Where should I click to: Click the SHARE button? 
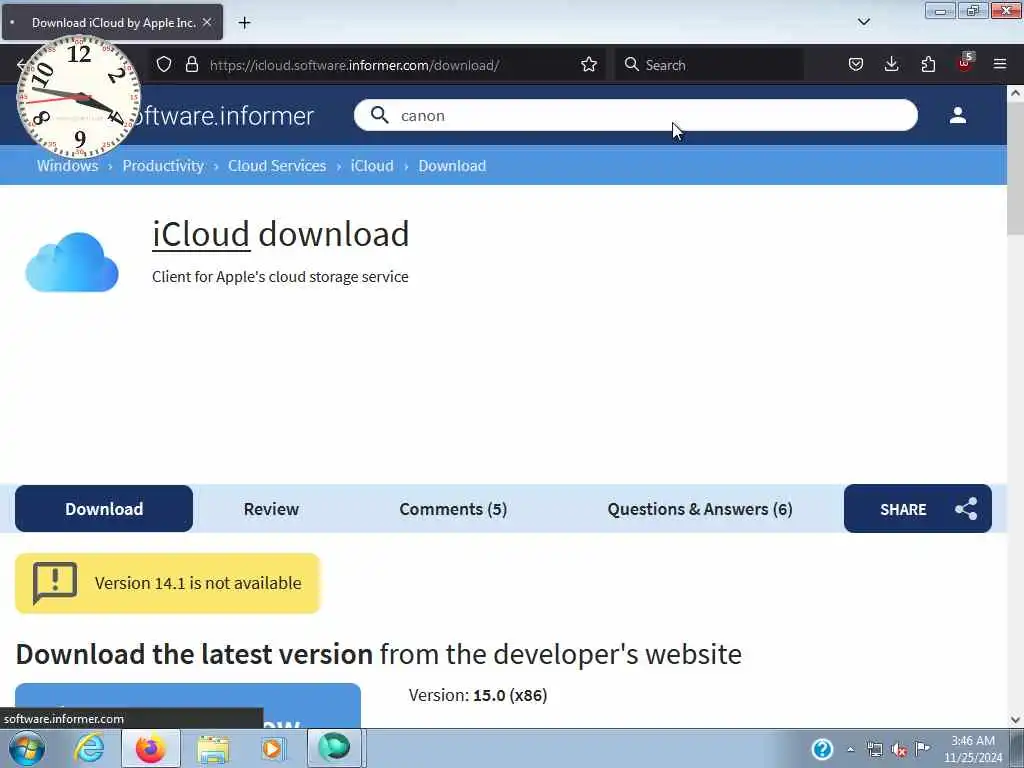tap(918, 509)
